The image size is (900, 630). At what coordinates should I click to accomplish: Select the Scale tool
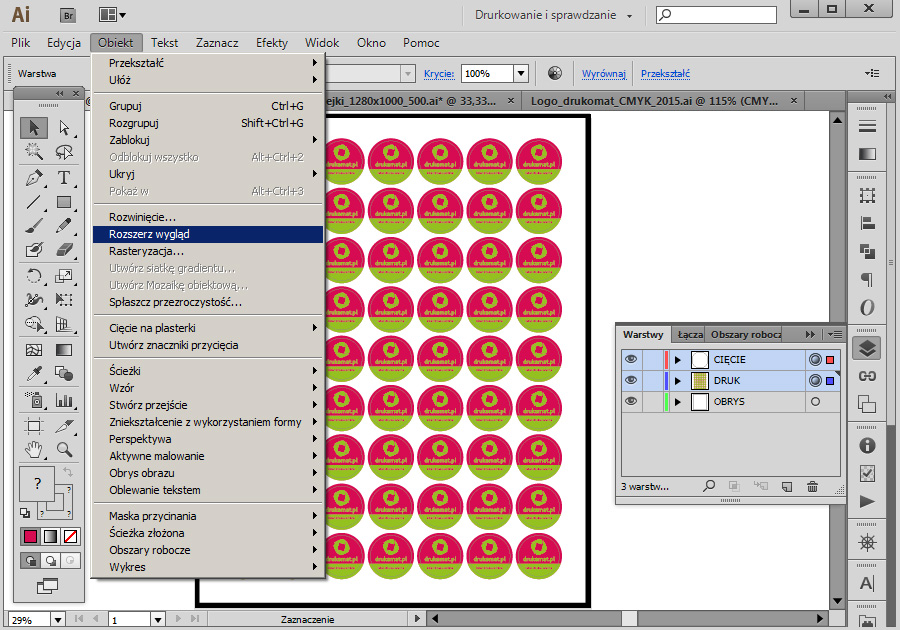click(64, 276)
